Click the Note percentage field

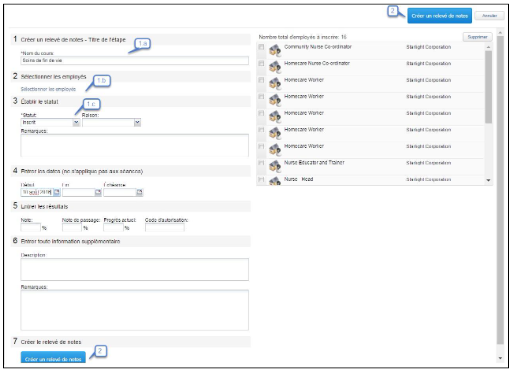tap(30, 228)
